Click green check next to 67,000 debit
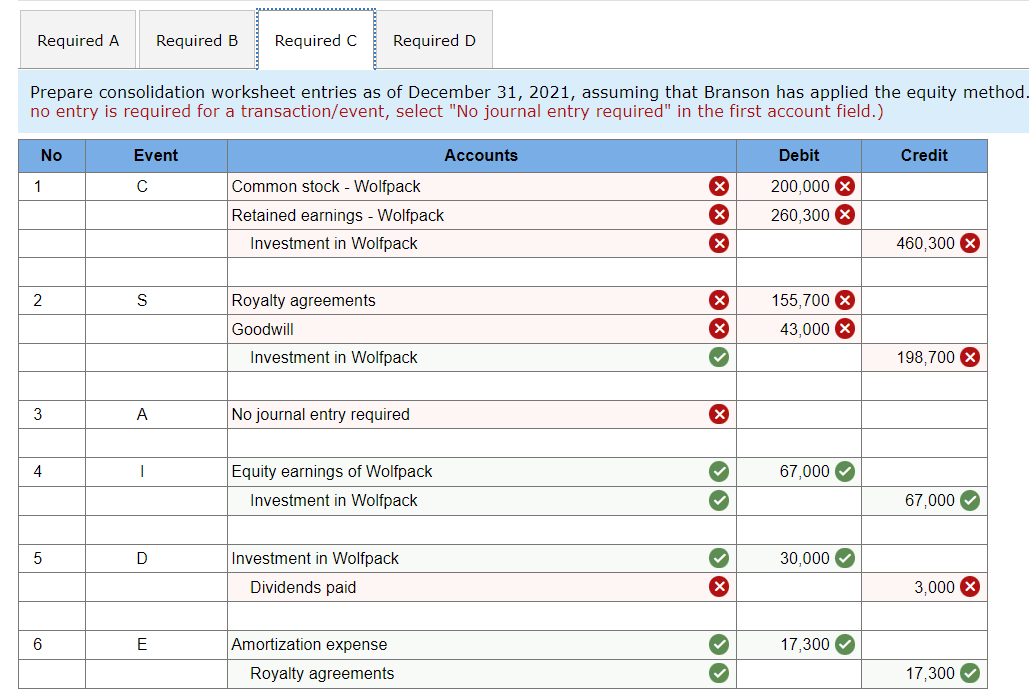 [845, 471]
